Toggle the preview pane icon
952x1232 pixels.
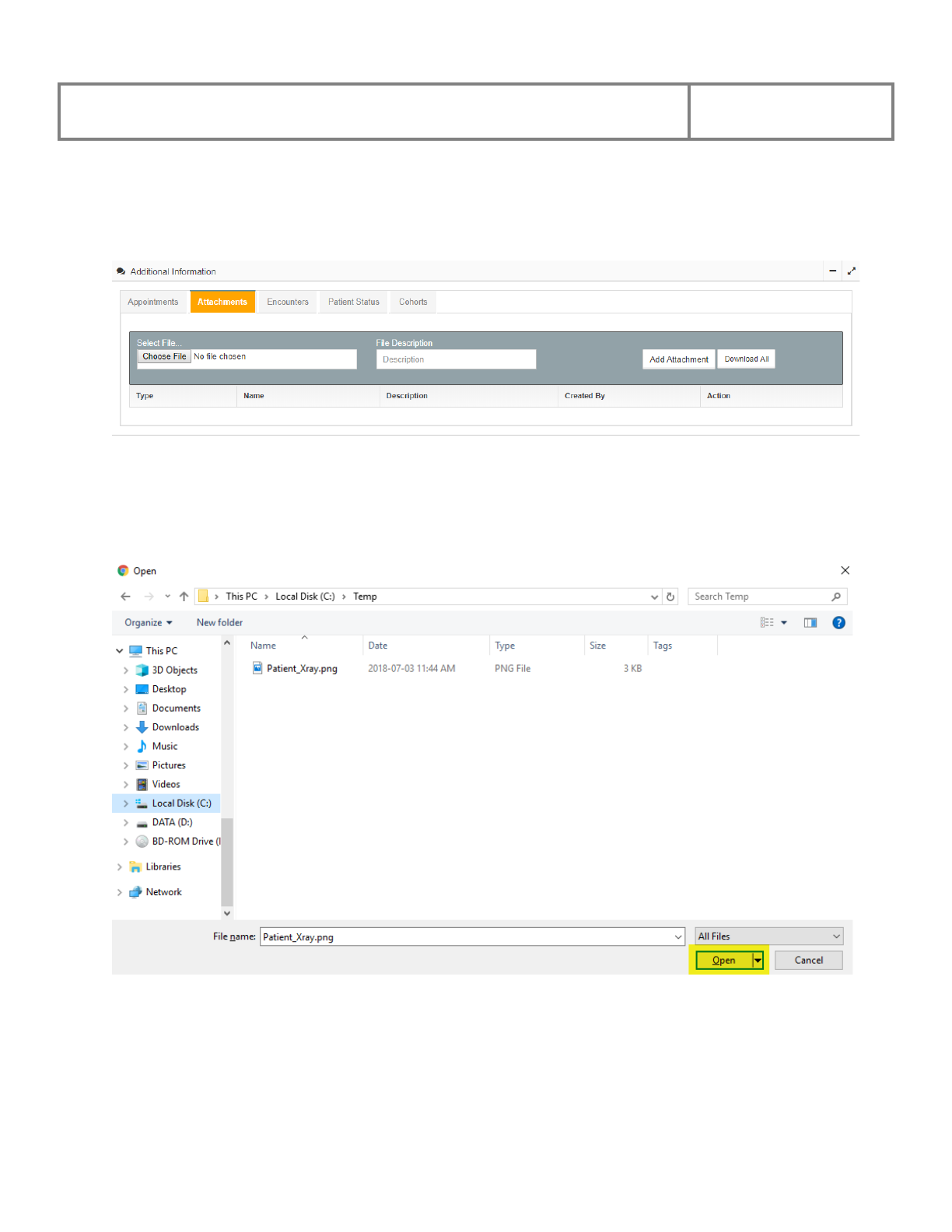[810, 622]
